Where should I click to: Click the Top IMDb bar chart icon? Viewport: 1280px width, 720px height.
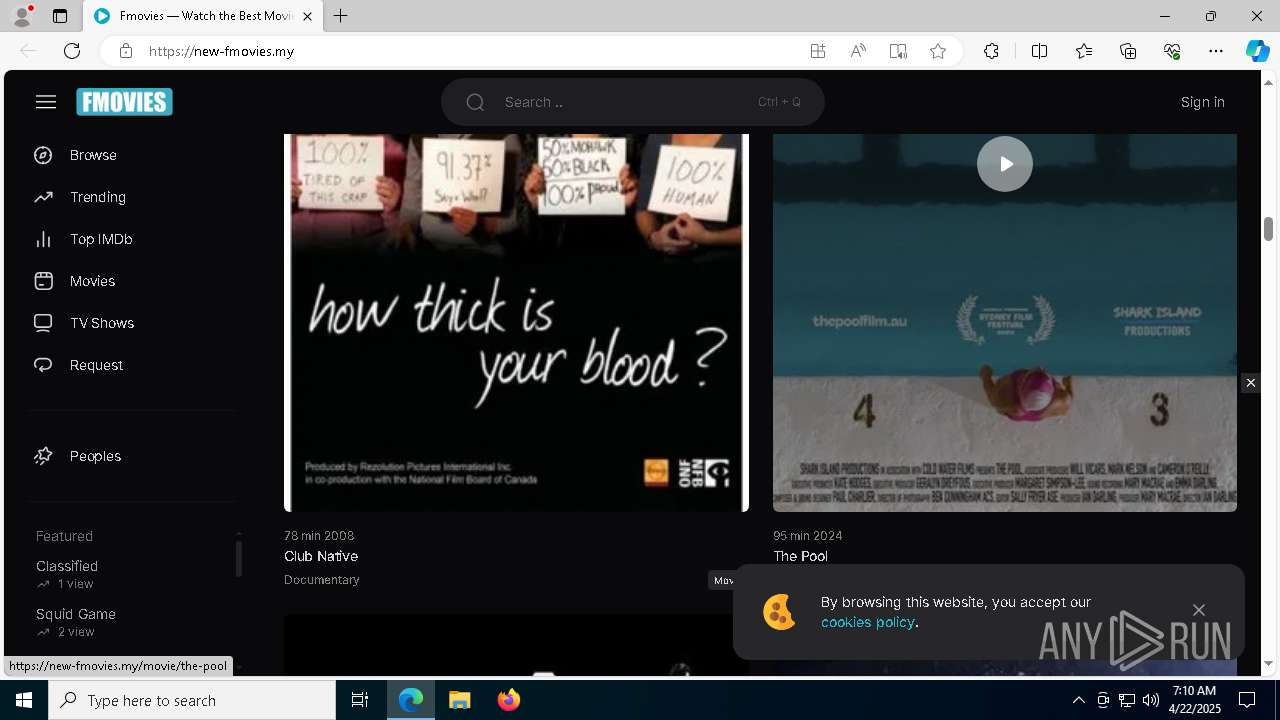tap(43, 239)
